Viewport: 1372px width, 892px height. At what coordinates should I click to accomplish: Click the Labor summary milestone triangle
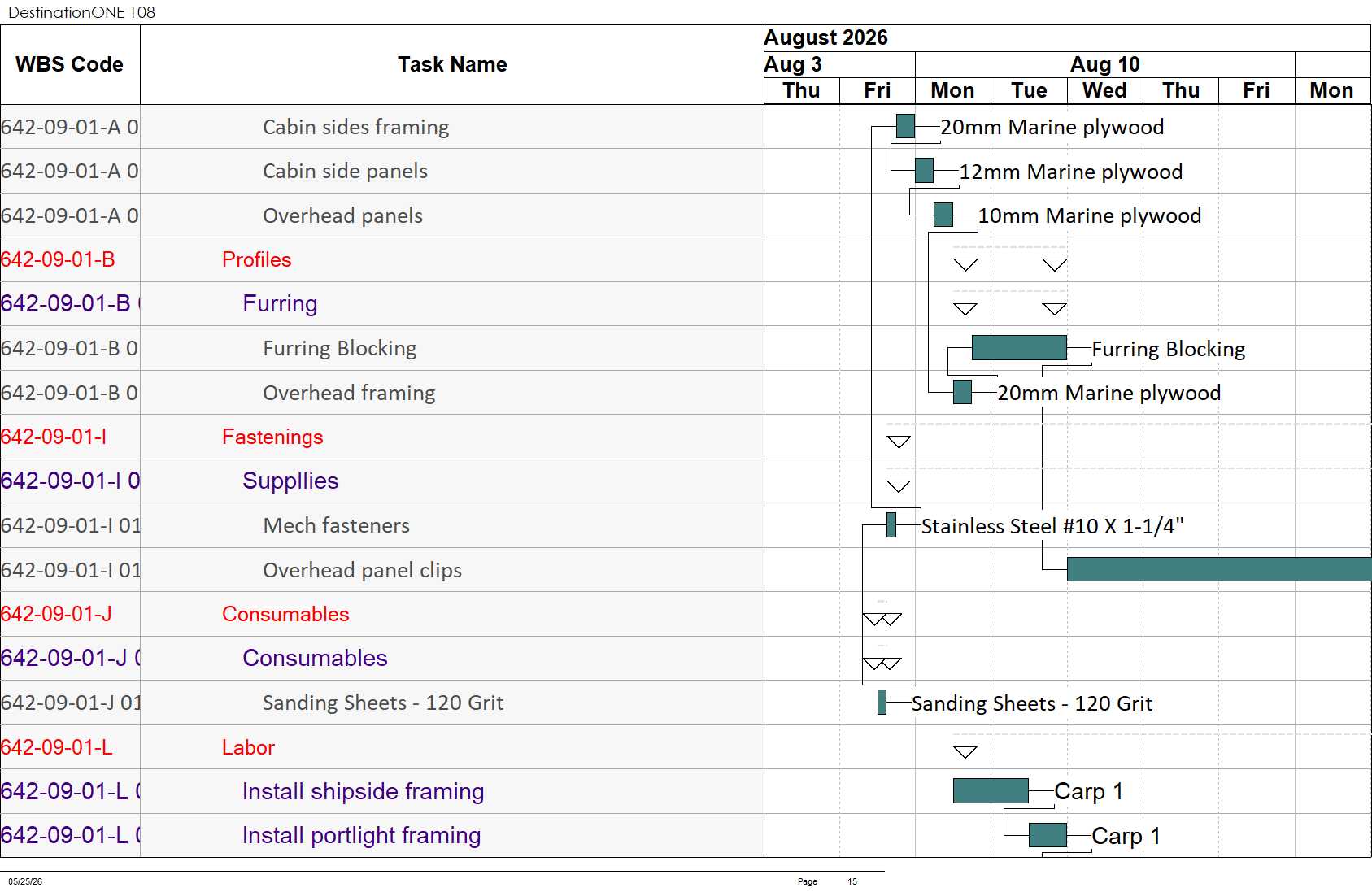965,752
